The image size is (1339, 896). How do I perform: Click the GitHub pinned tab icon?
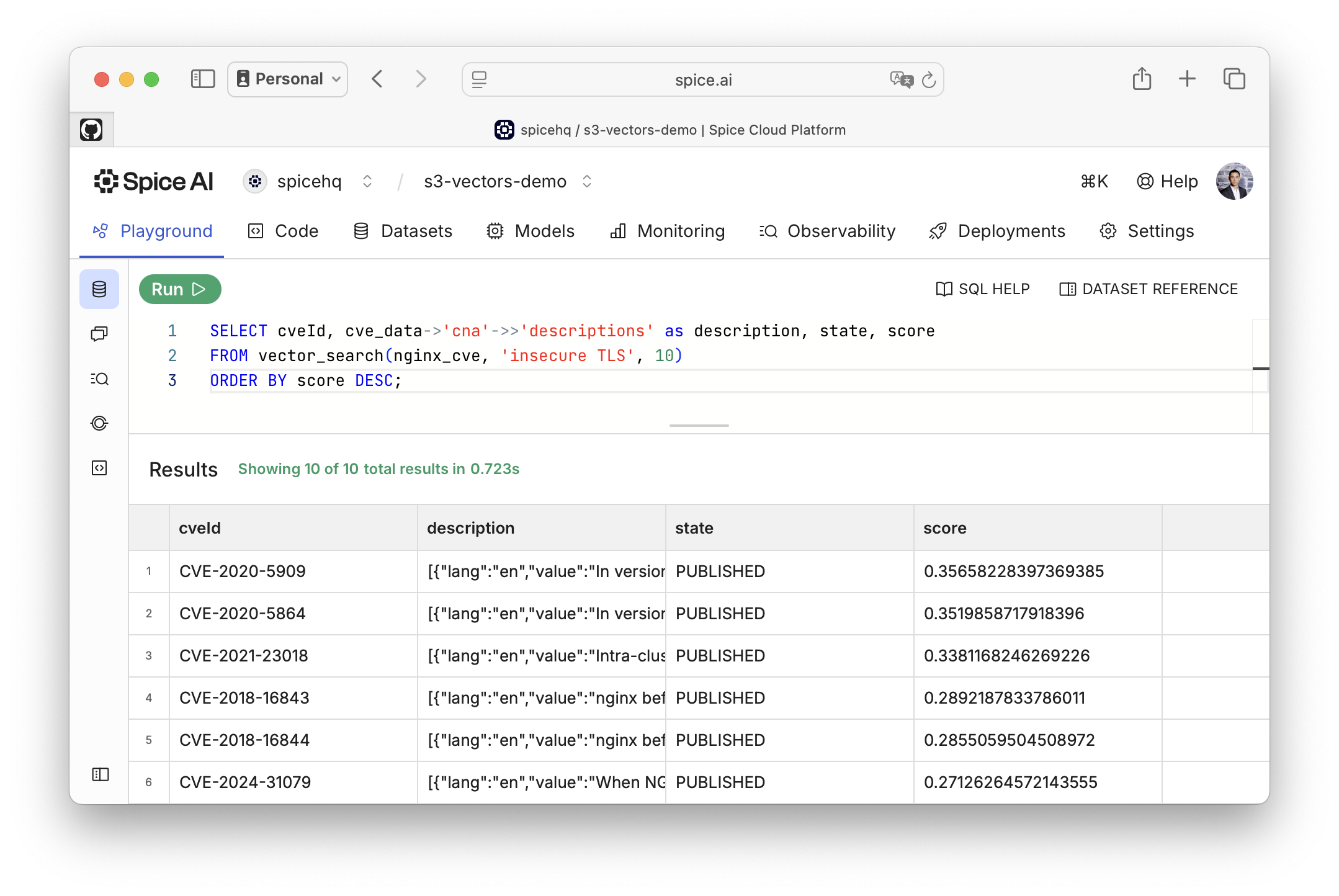tap(91, 130)
